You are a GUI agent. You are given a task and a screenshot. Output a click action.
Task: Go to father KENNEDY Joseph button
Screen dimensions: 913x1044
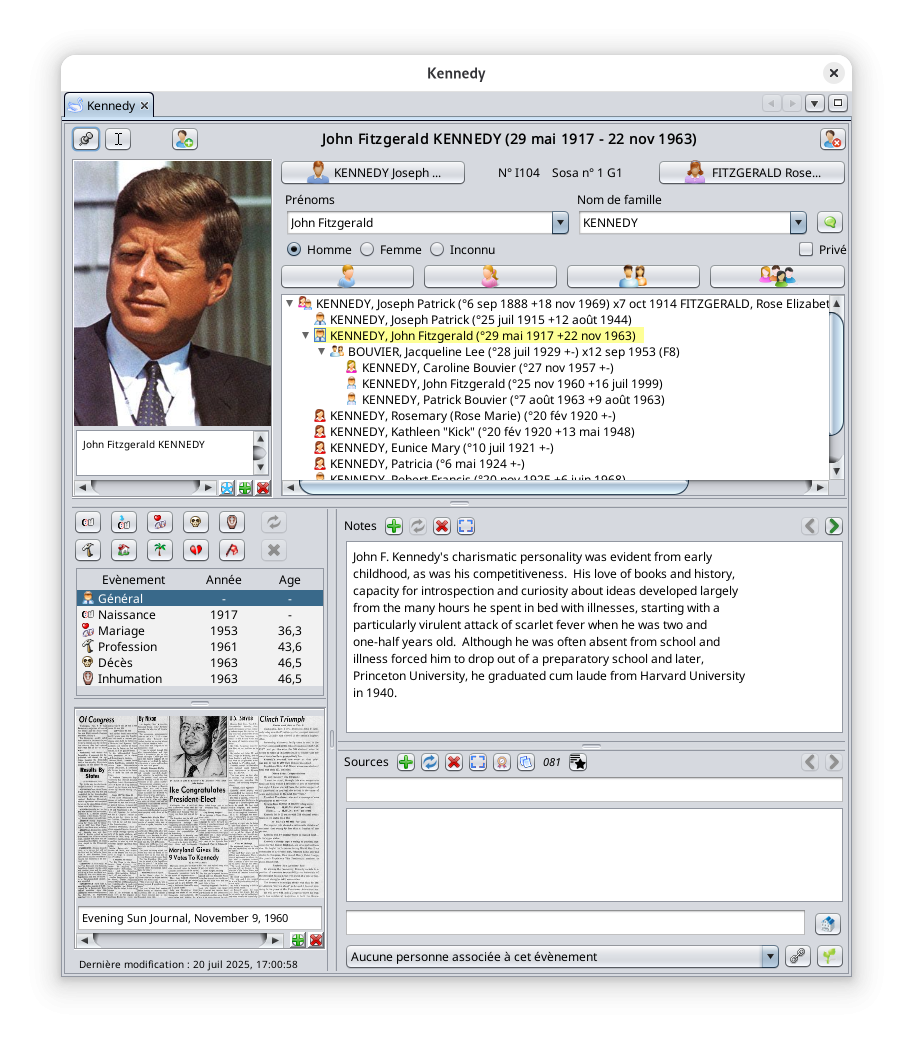click(x=373, y=172)
